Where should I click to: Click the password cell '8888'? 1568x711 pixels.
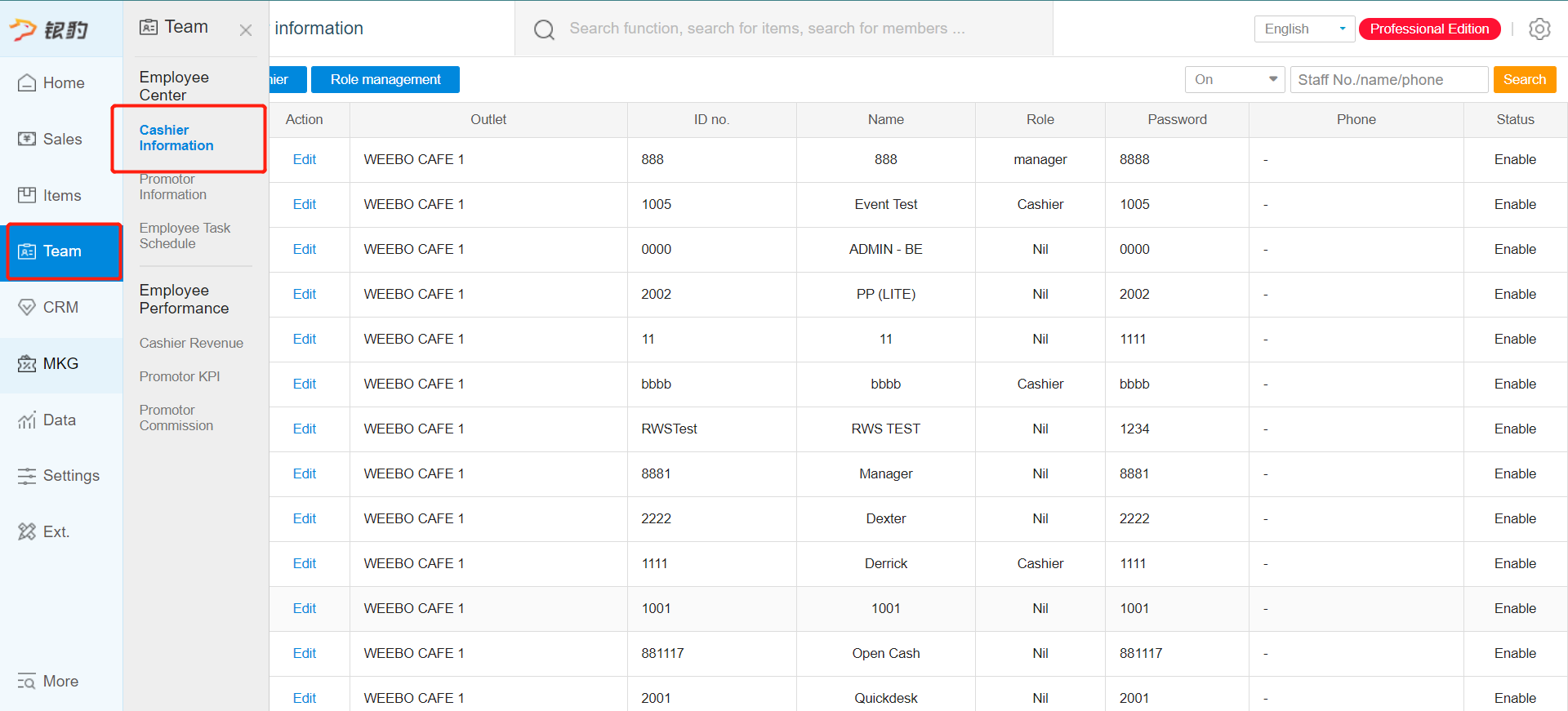pos(1134,159)
